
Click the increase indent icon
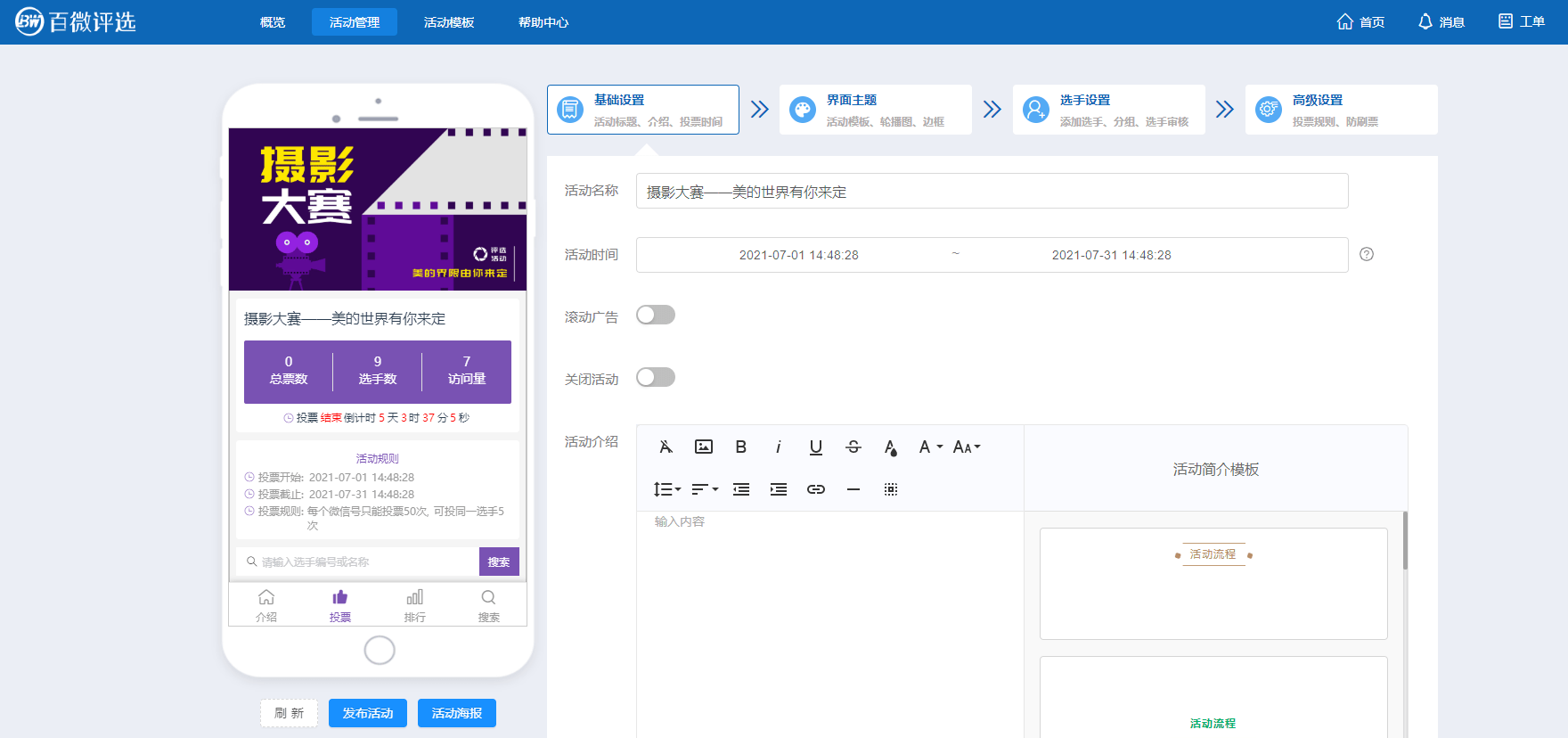pyautogui.click(x=778, y=489)
